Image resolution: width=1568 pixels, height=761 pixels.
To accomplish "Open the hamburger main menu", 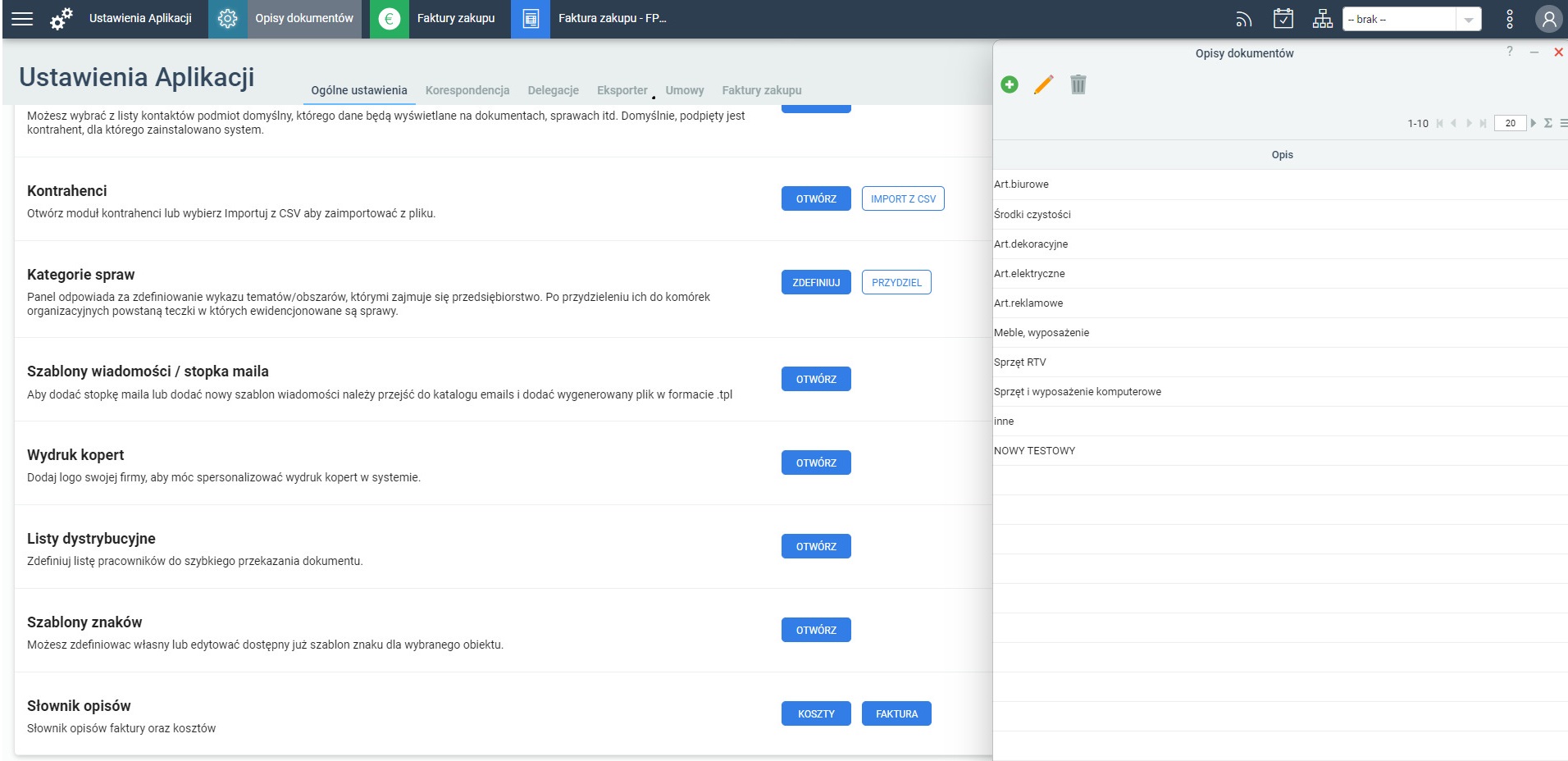I will point(22,18).
